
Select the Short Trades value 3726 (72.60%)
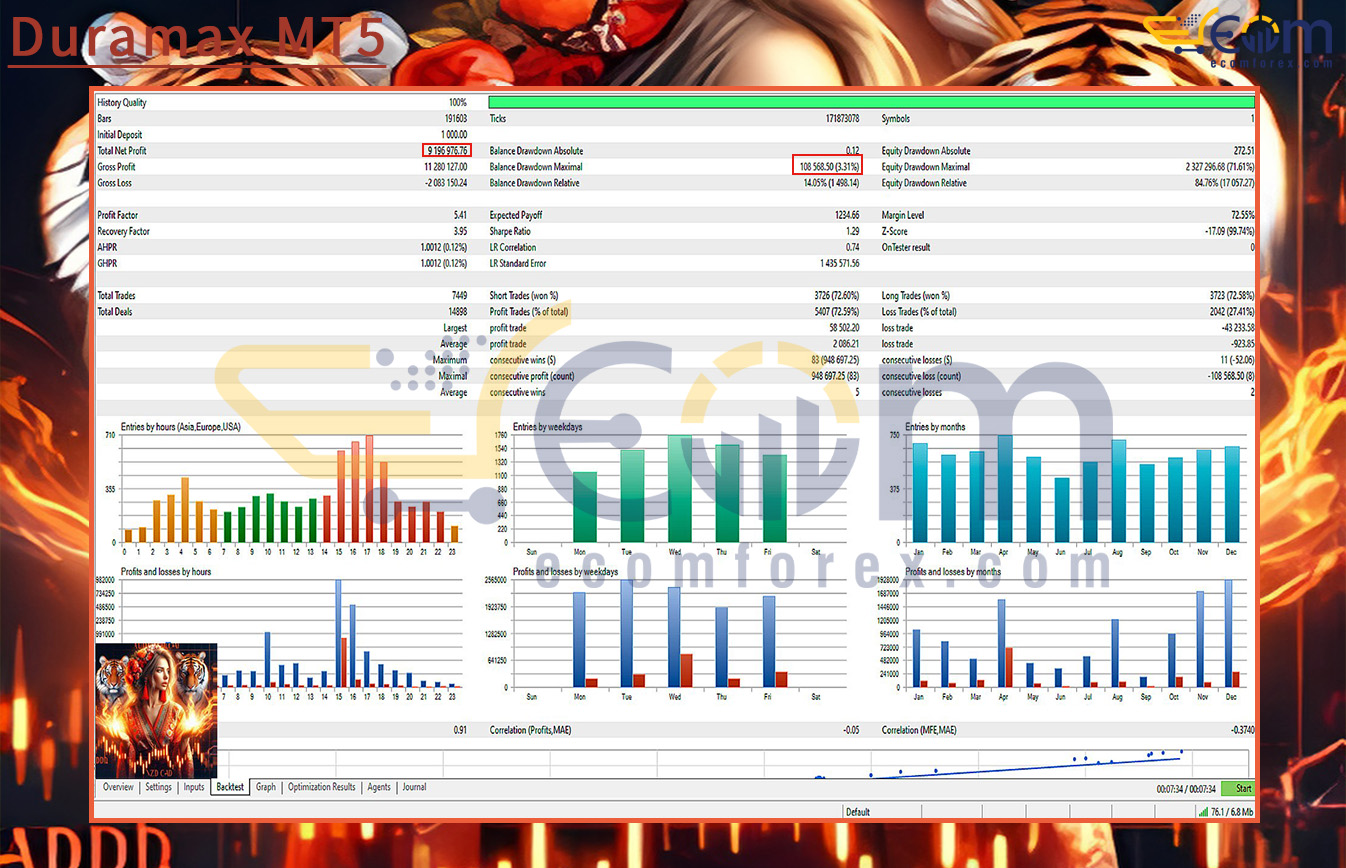tap(837, 295)
